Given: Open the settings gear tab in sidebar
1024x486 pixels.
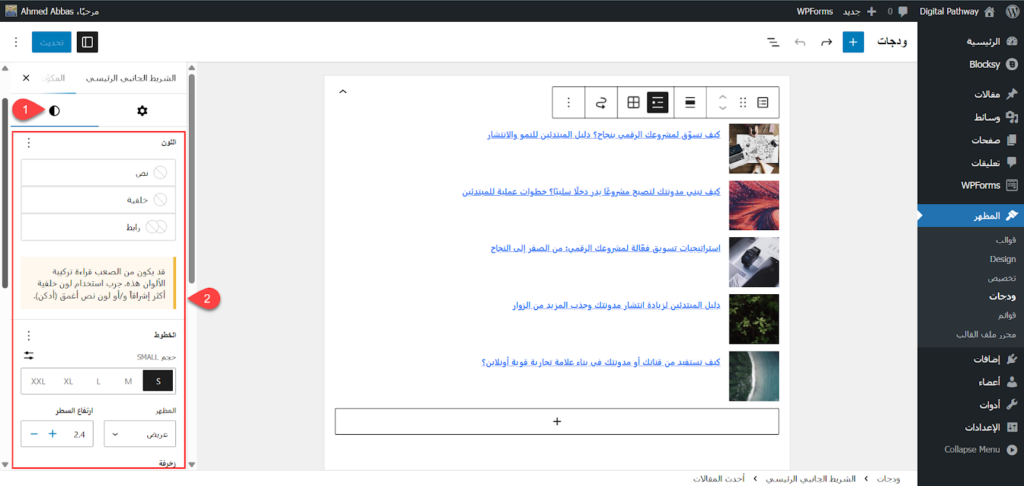Looking at the screenshot, I should (x=142, y=110).
